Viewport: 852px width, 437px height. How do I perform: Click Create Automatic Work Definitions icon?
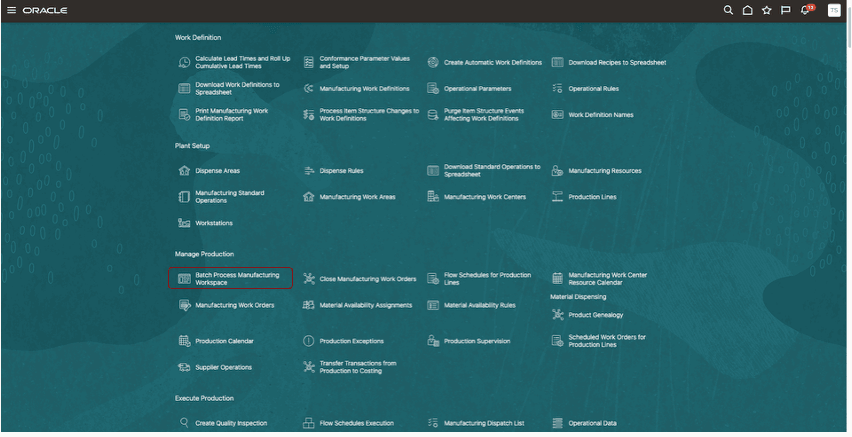click(x=433, y=63)
